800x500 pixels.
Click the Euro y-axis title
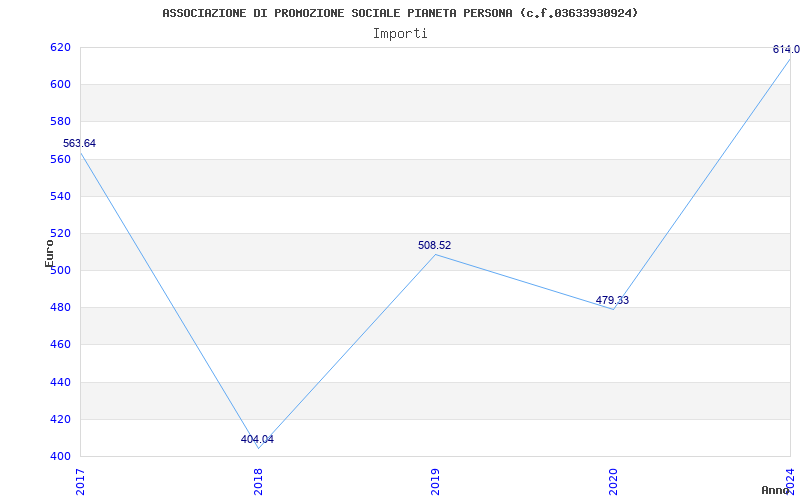pyautogui.click(x=49, y=253)
